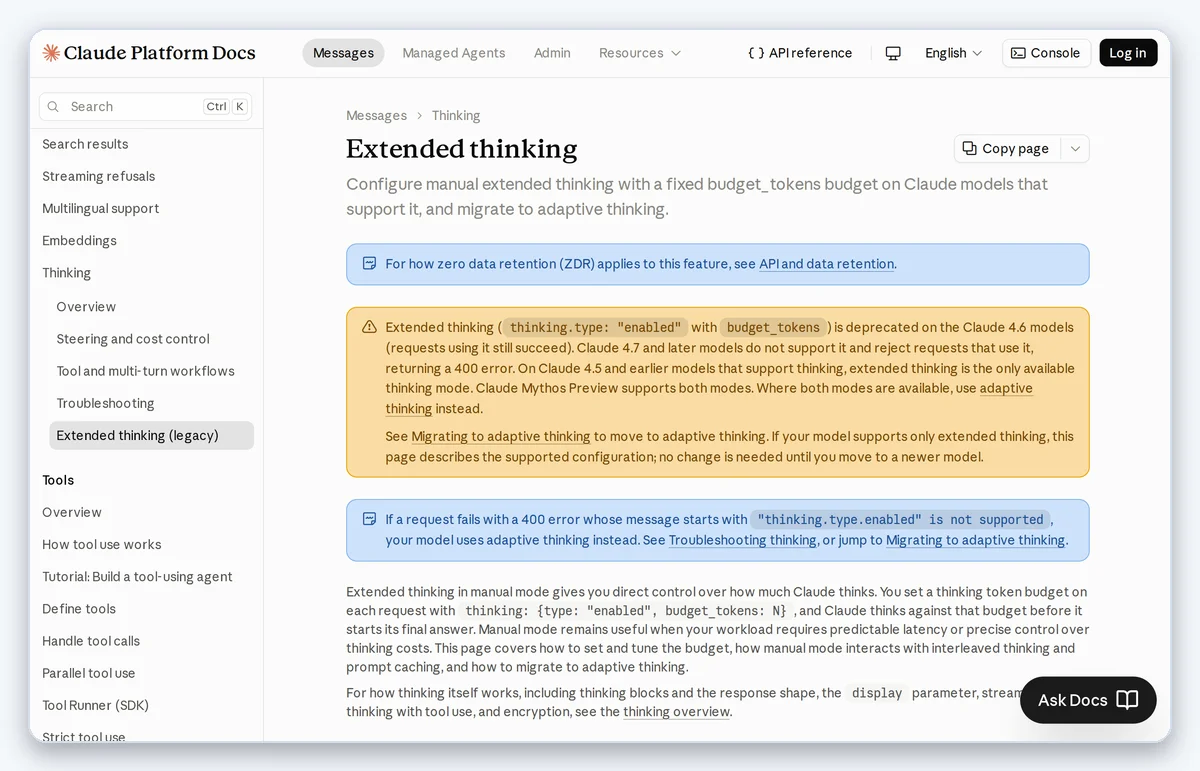
Task: Open Migrating to adaptive thinking in blue note
Action: pyautogui.click(x=975, y=540)
